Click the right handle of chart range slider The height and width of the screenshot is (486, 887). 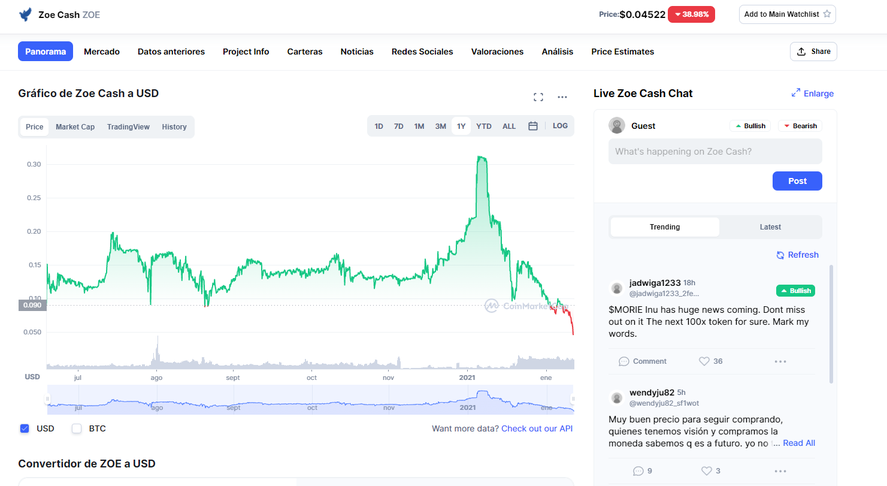coord(572,399)
